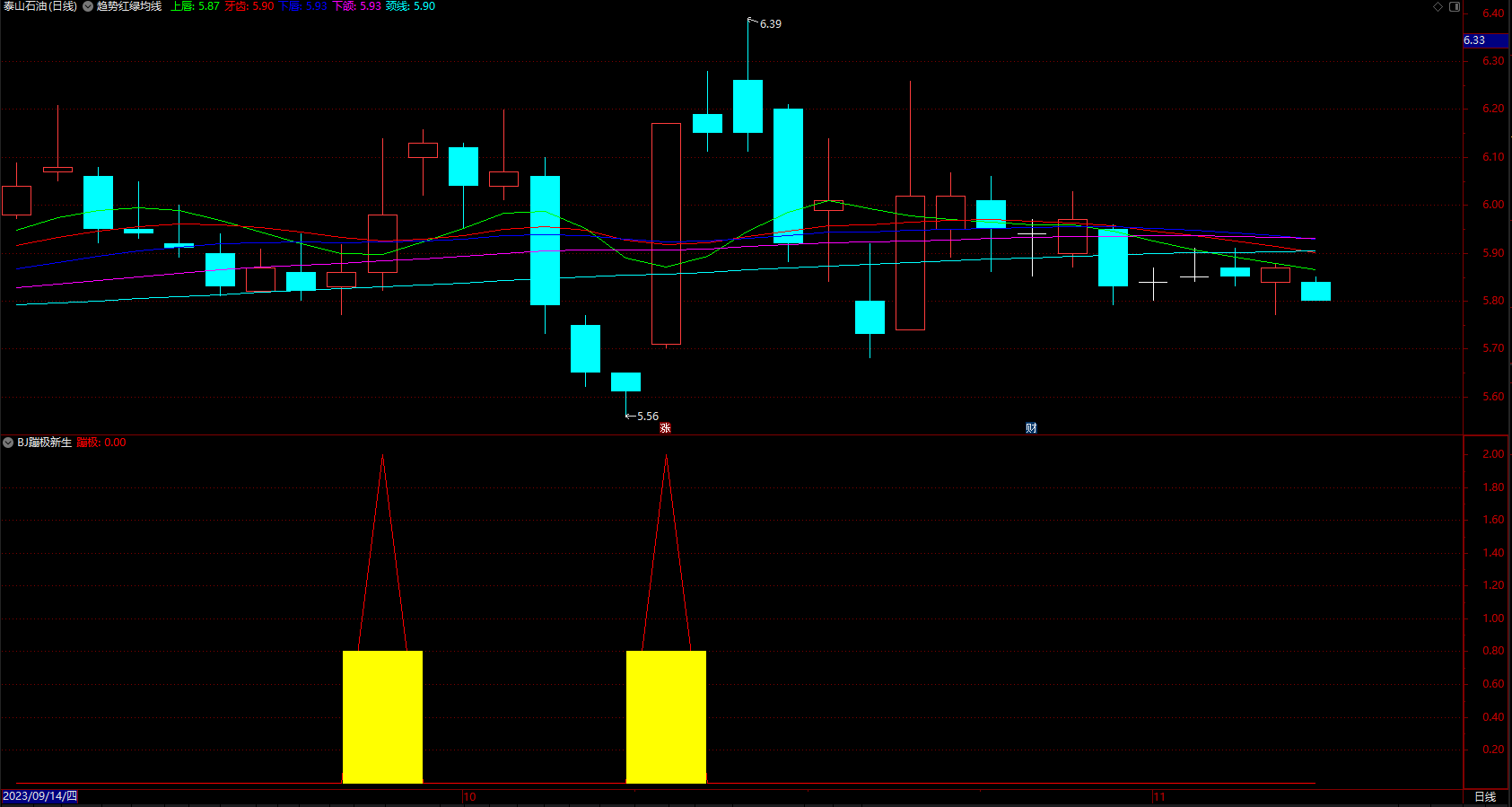
Task: Click the 牙齿: 5.90 indicator value
Action: [x=249, y=6]
